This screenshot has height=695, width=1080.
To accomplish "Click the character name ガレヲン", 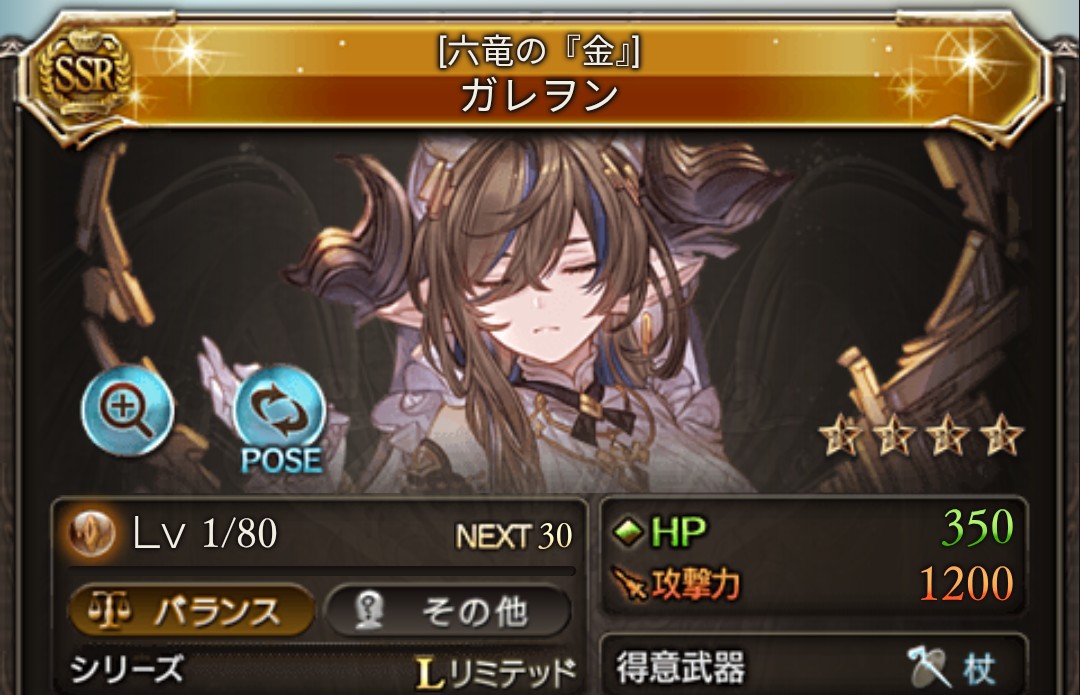I will click(x=539, y=95).
